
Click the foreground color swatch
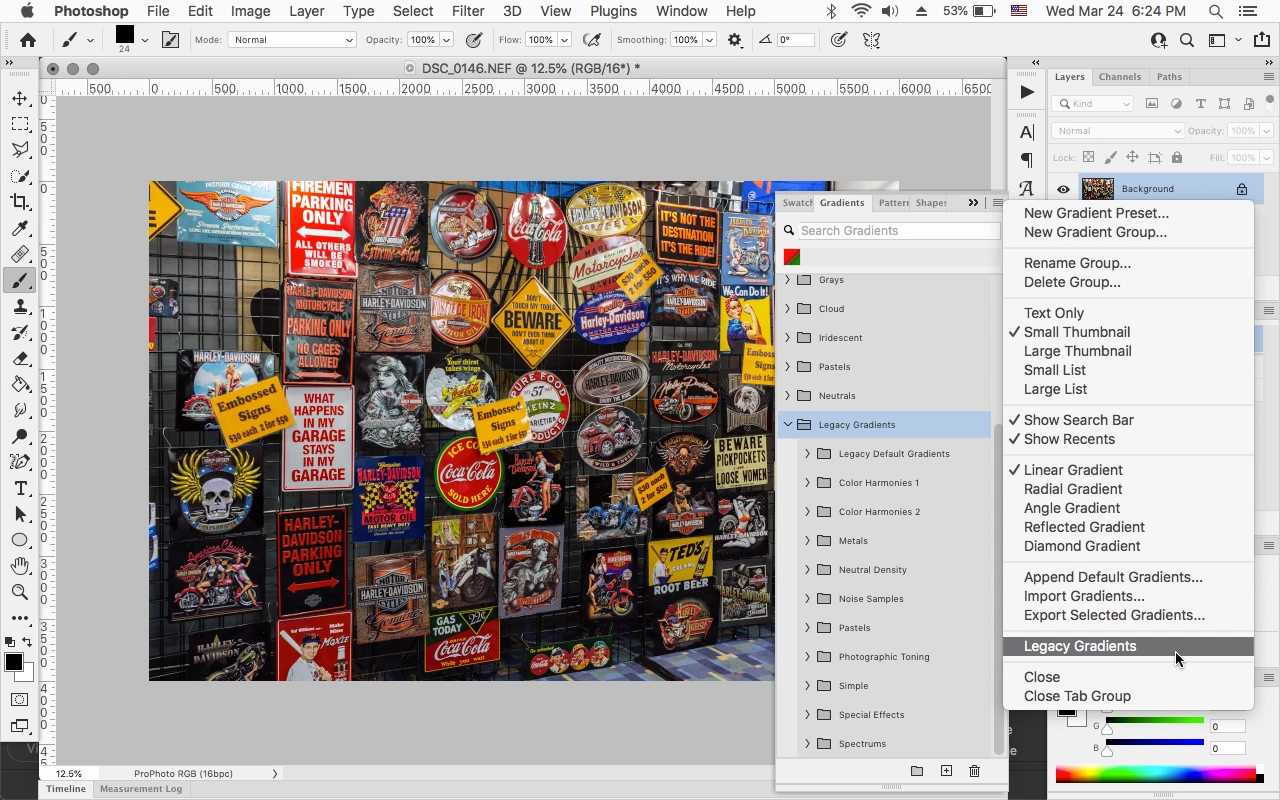pyautogui.click(x=14, y=662)
